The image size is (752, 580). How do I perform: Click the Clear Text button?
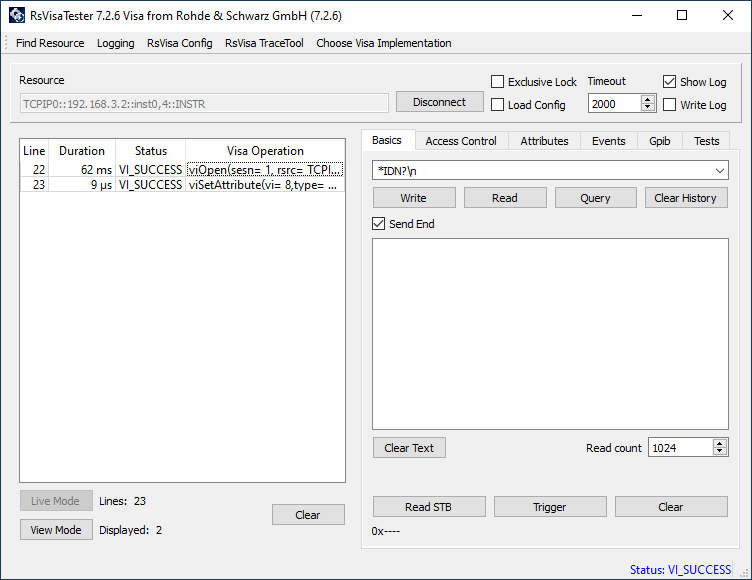pos(409,448)
